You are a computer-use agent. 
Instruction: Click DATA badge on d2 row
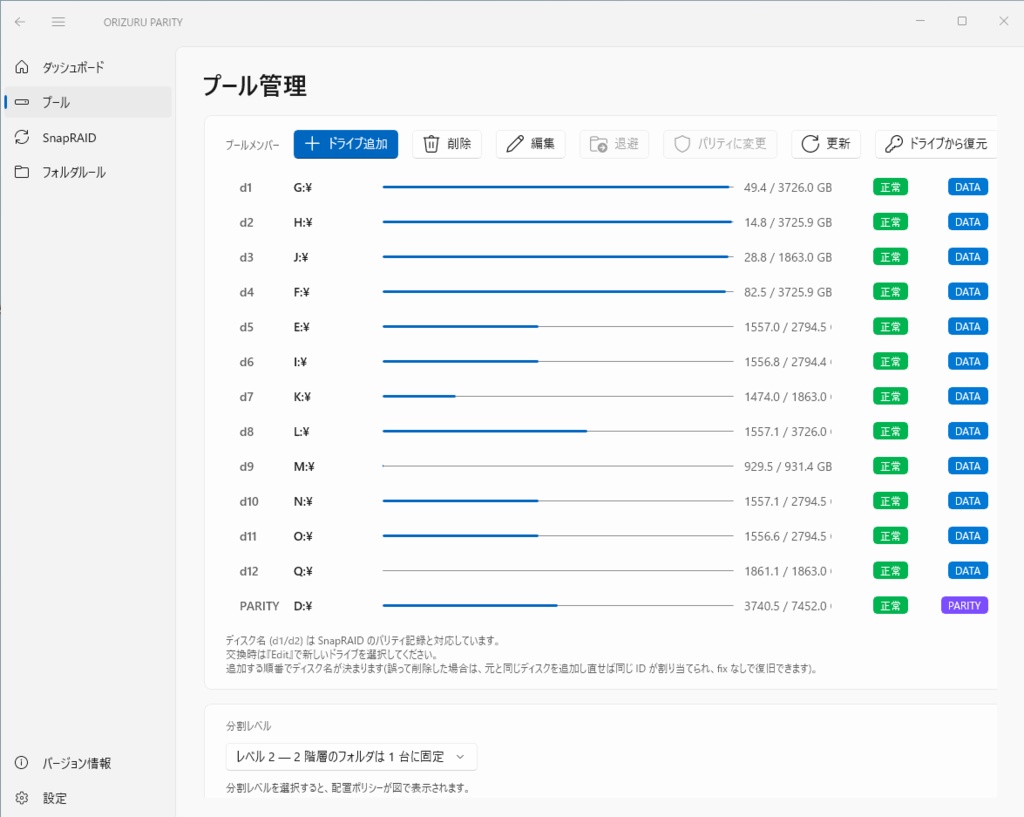pos(967,222)
